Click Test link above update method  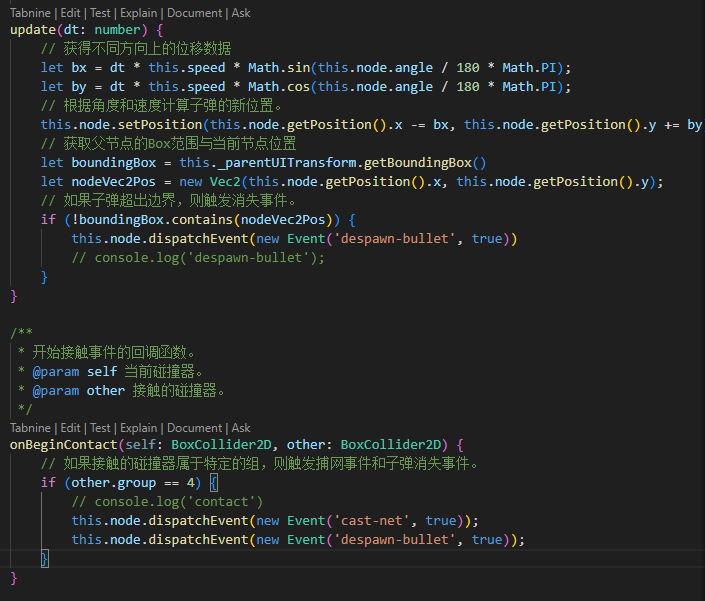click(x=100, y=13)
